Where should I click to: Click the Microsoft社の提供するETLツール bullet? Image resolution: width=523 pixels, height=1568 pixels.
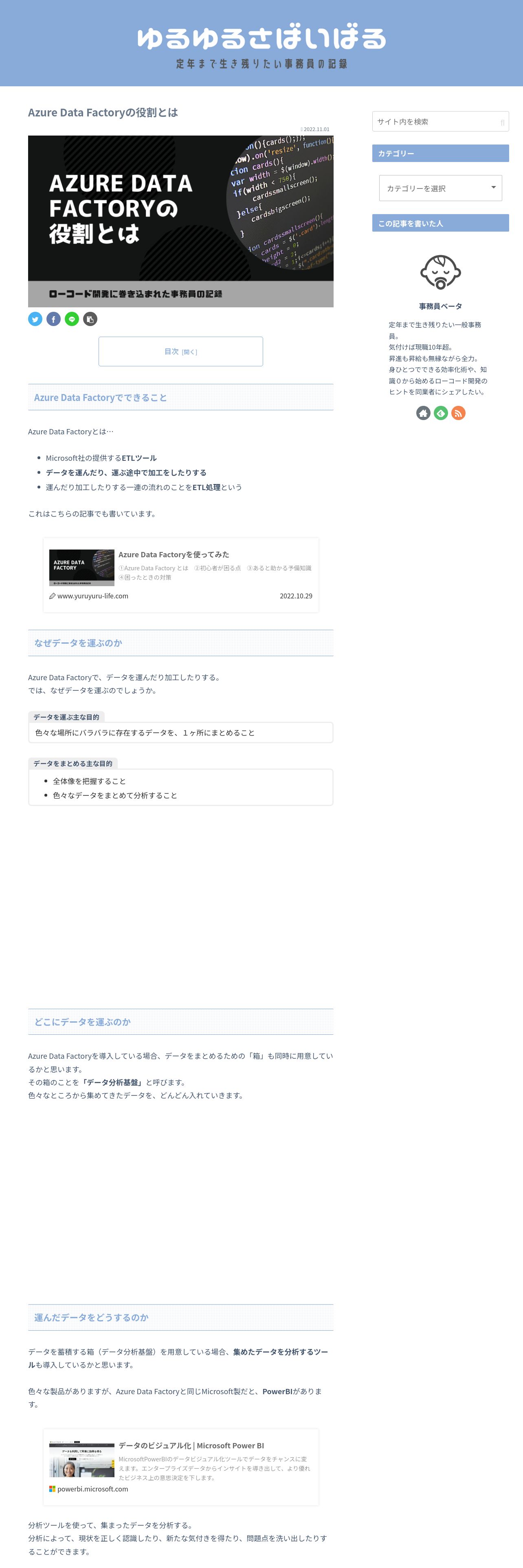coord(101,458)
